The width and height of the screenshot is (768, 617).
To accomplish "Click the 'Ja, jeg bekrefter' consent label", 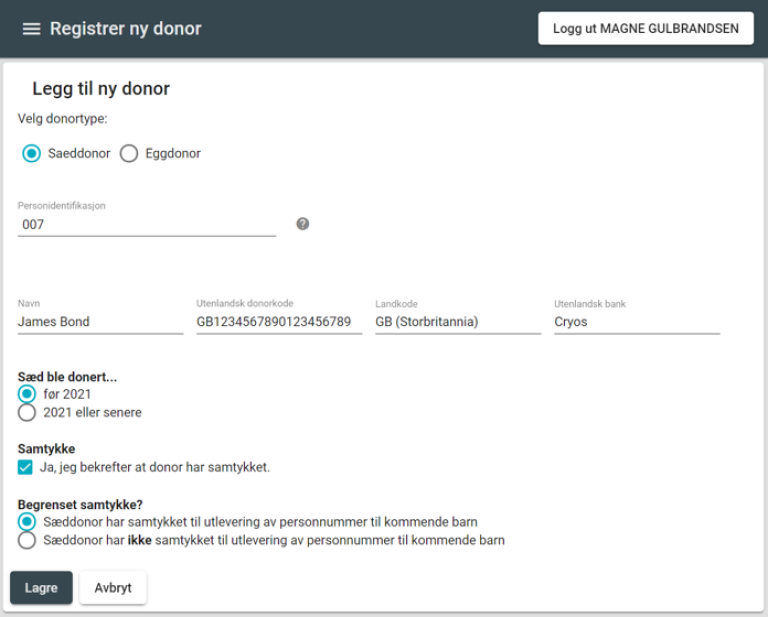I will click(x=155, y=467).
